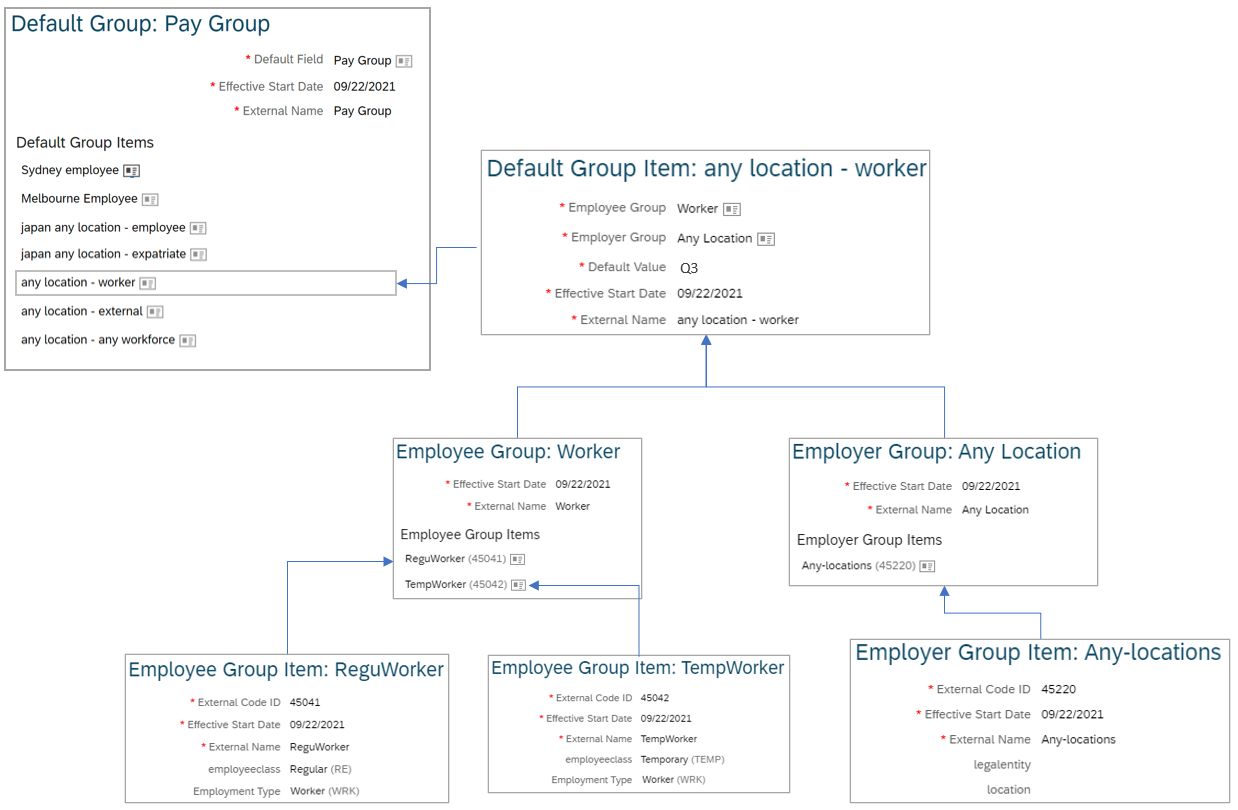Click Employer Group Item: Any-locations title
The height and width of the screenshot is (810, 1238).
[x=1038, y=653]
